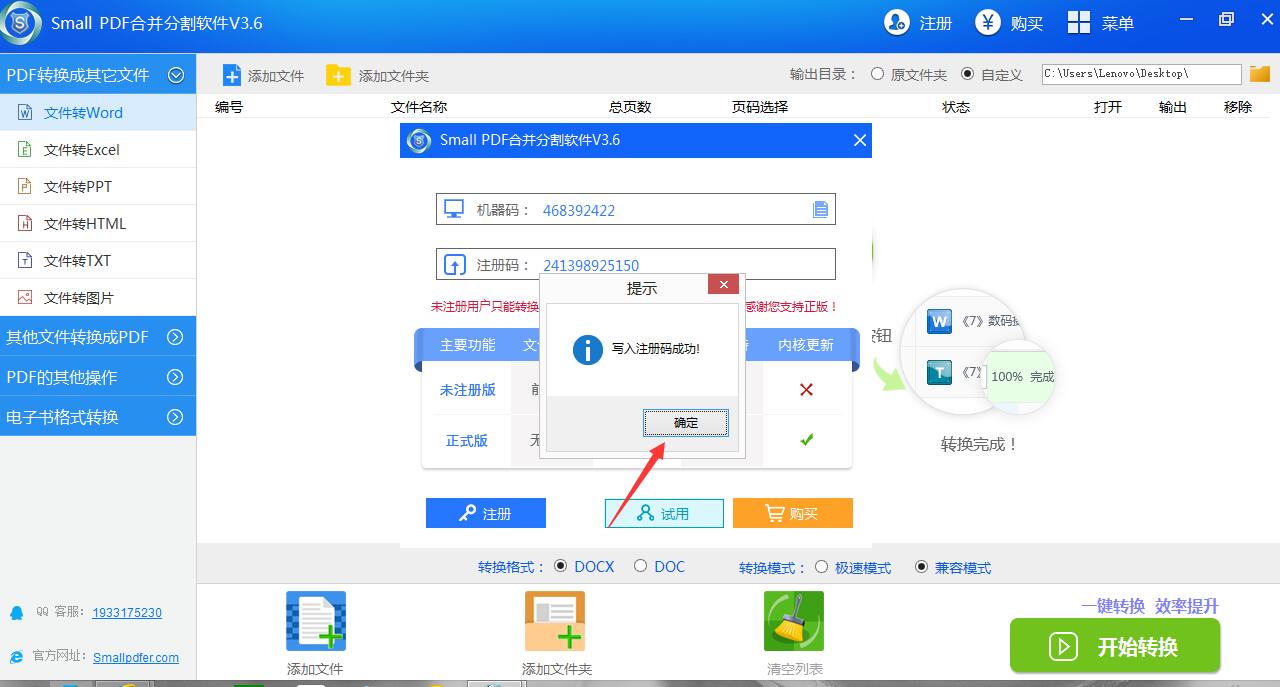
Task: Click the 未注册版 row label
Action: 468,390
